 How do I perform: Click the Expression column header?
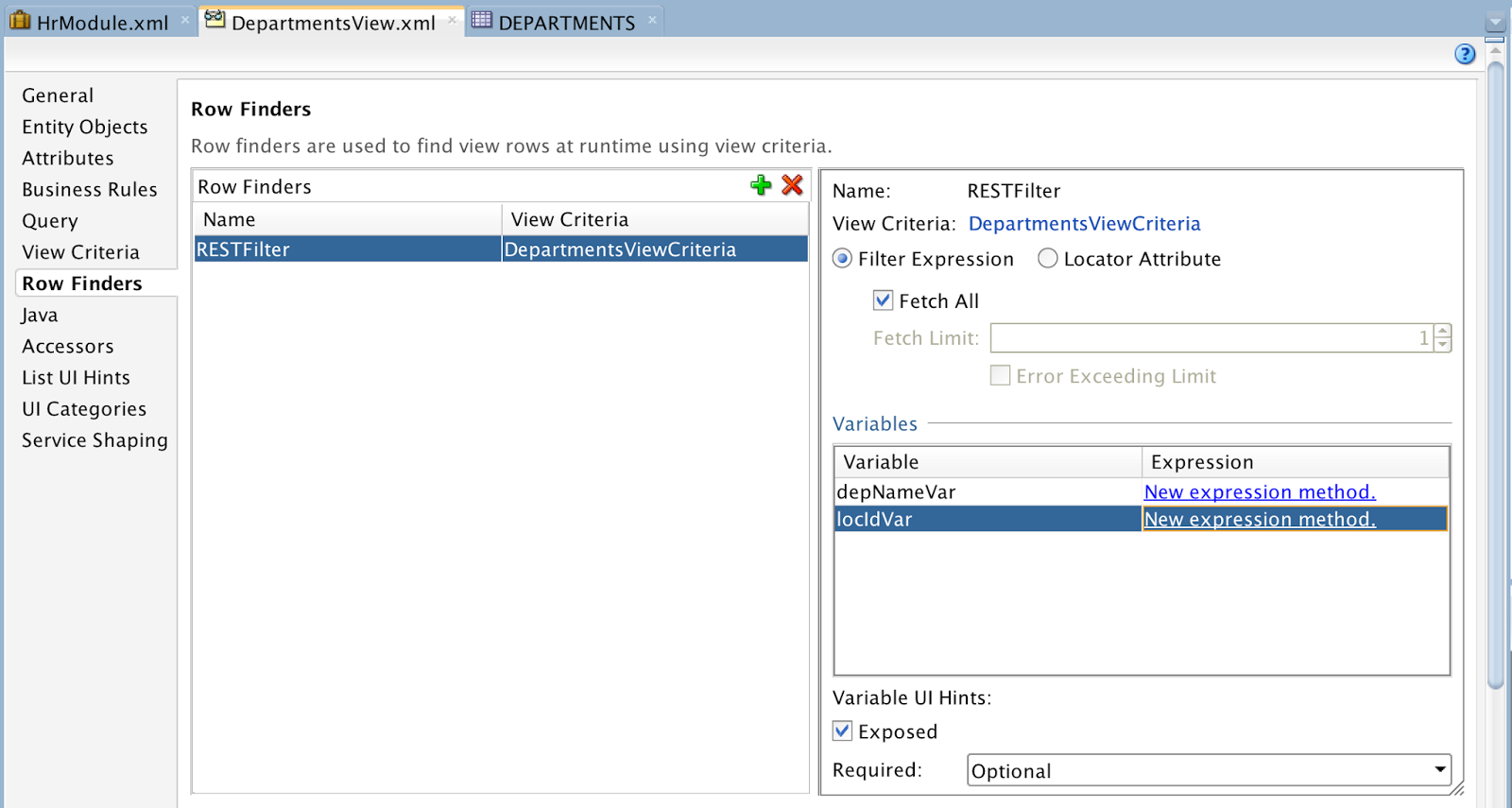point(1296,462)
